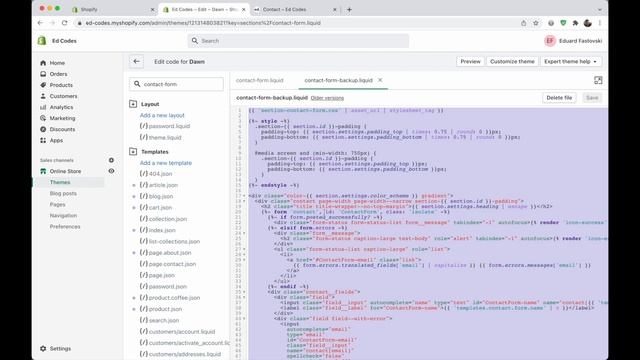The height and width of the screenshot is (360, 640).
Task: Open article.json template file
Action: 159,185
